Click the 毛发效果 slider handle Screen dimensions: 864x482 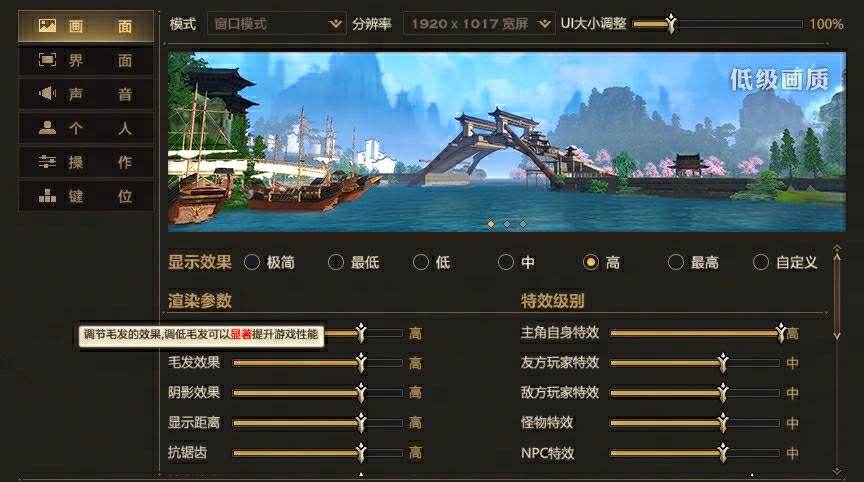(361, 362)
